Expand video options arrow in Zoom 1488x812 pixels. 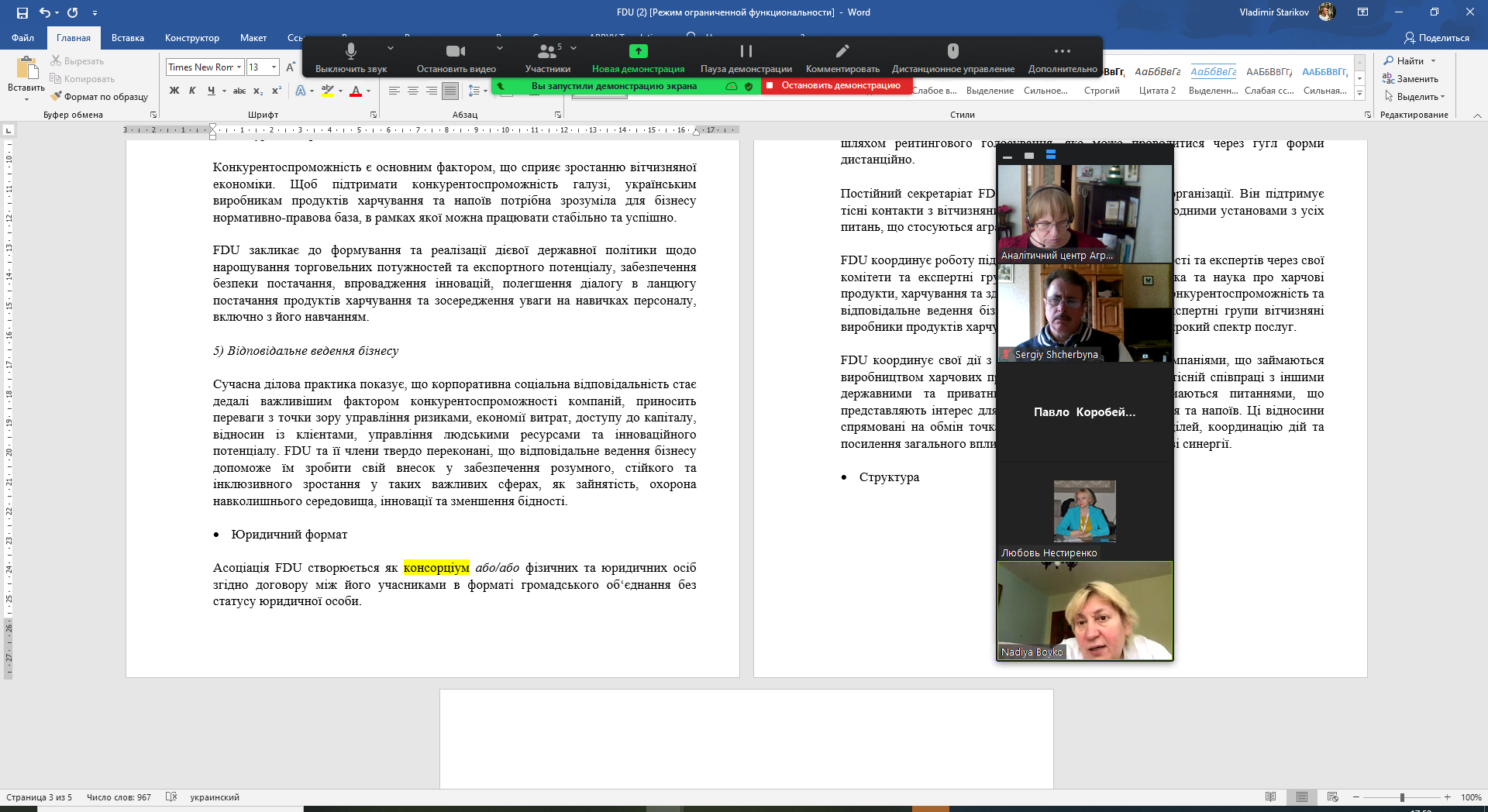[x=500, y=48]
